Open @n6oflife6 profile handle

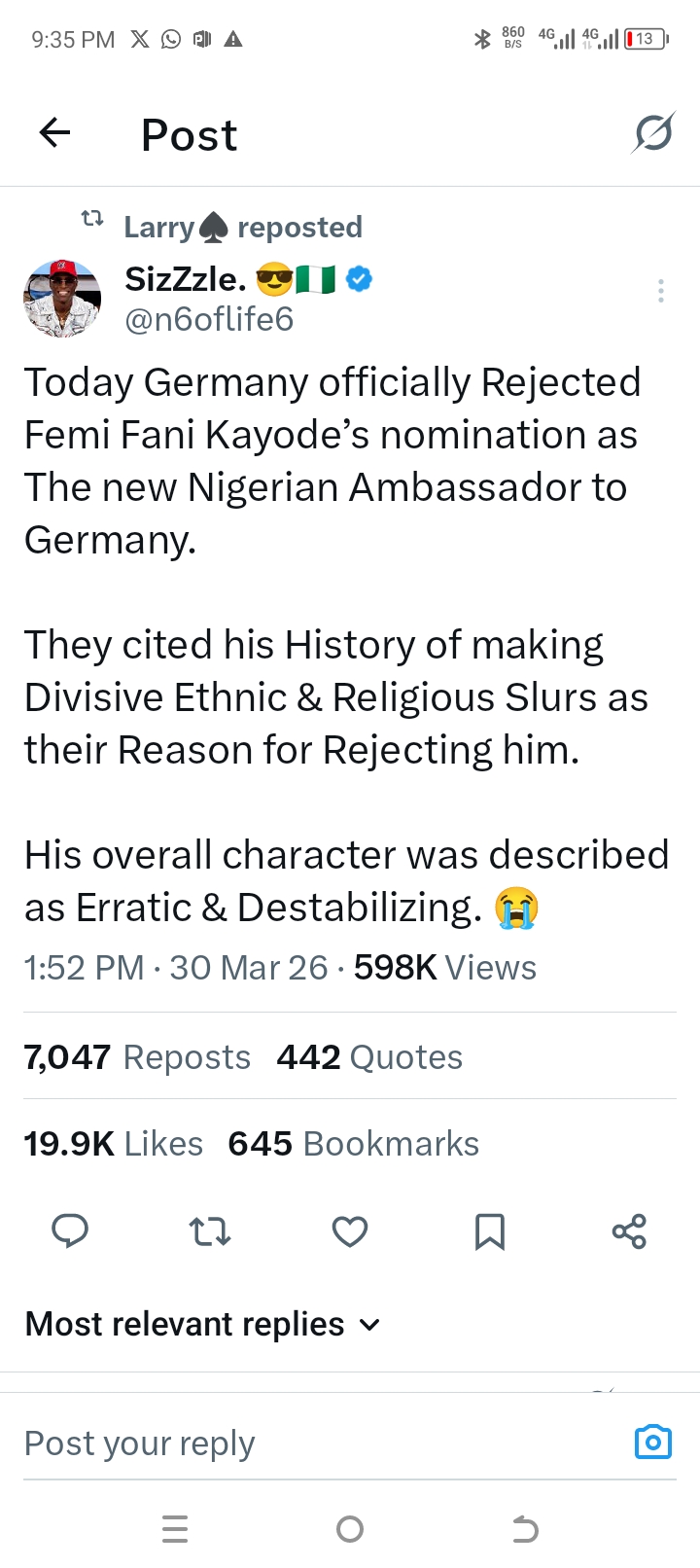(x=209, y=319)
